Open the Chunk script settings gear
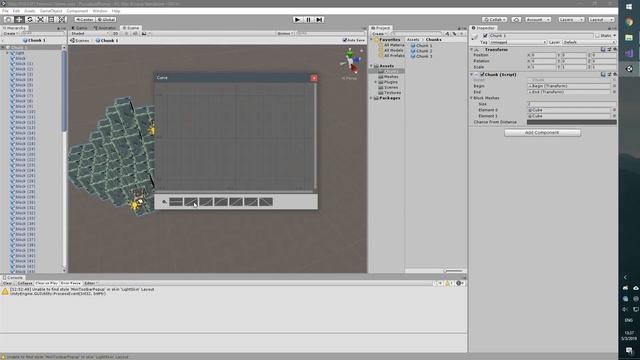 (x=615, y=75)
